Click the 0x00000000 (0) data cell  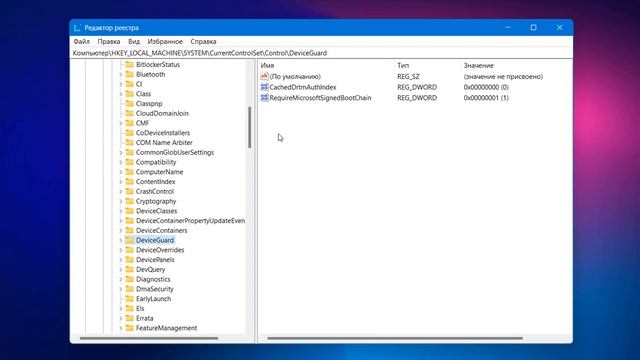[486, 87]
